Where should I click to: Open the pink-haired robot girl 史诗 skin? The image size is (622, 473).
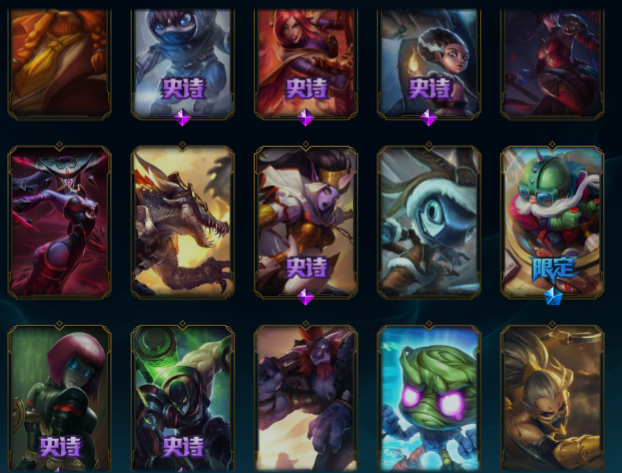(60, 399)
